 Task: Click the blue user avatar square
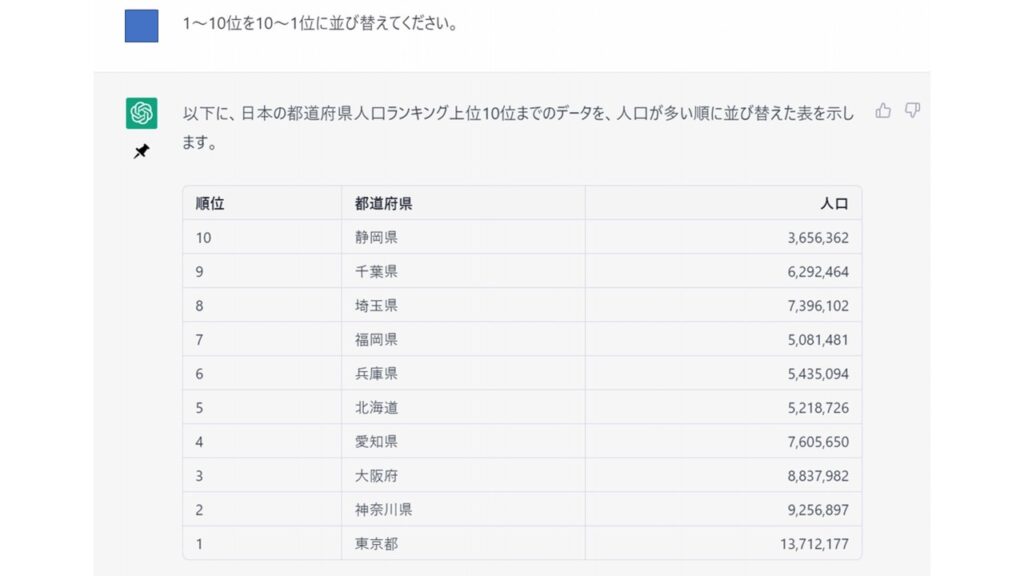[x=142, y=25]
